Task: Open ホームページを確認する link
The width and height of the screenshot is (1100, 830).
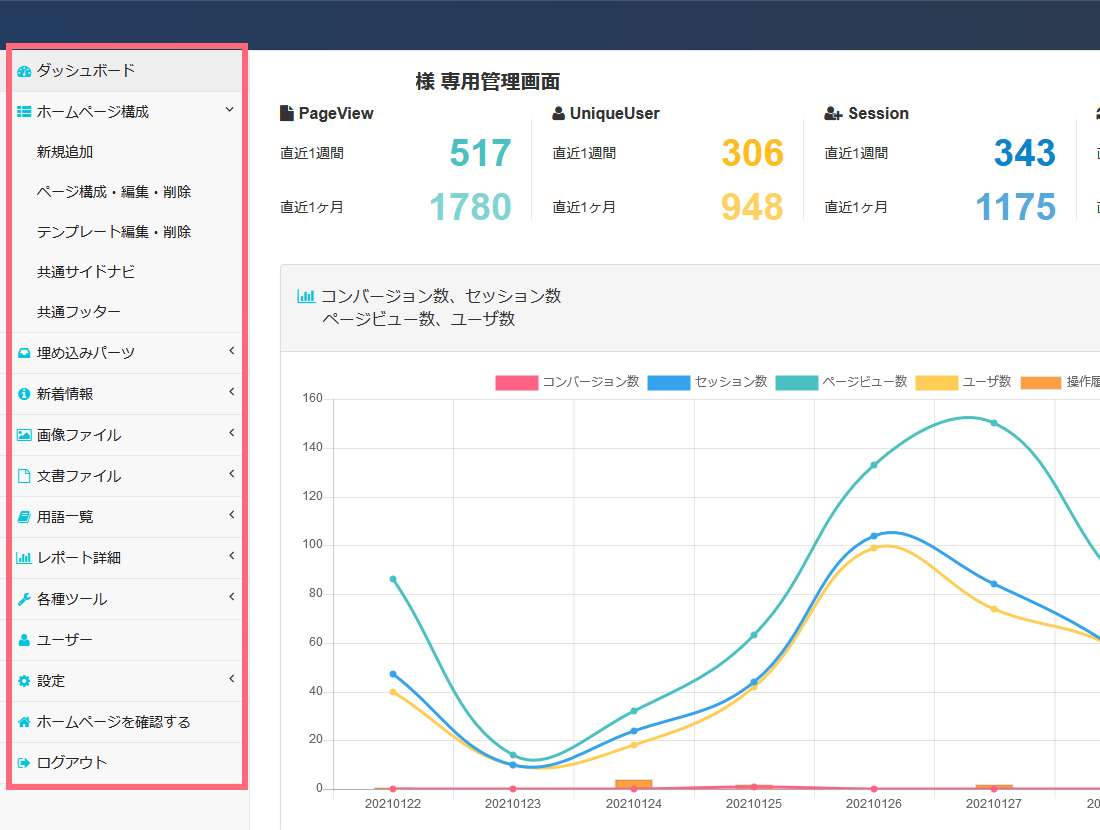Action: 113,722
